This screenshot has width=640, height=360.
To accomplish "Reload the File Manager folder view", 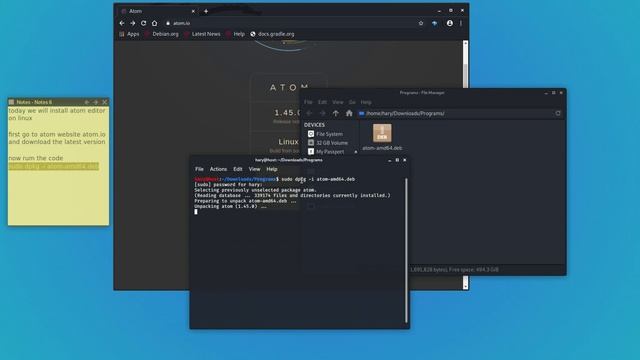I will click(558, 113).
